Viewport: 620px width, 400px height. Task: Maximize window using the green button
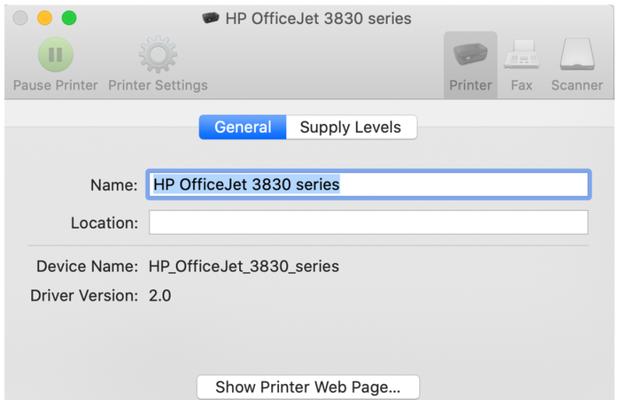pos(69,18)
